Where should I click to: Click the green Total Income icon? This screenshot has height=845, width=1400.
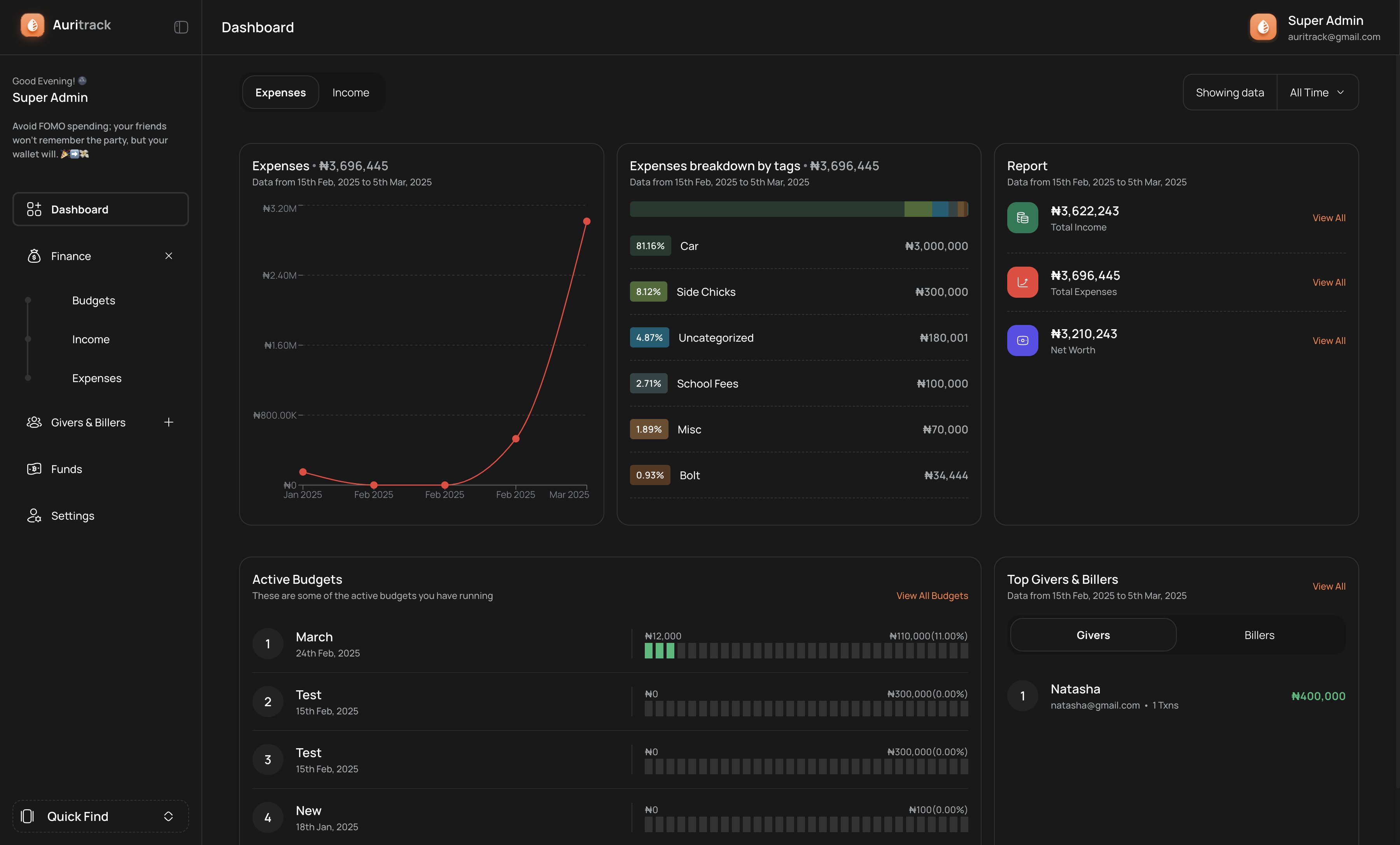tap(1022, 218)
